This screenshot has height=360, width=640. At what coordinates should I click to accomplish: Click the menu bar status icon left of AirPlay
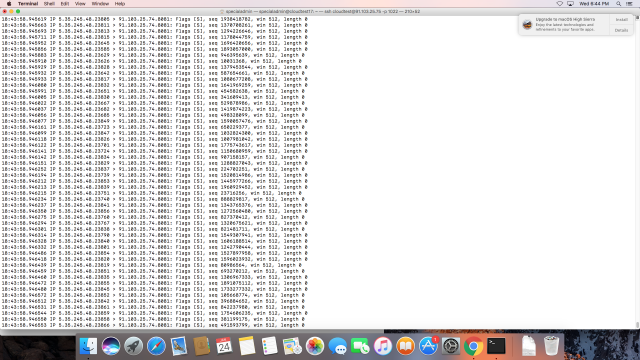[x=560, y=4]
